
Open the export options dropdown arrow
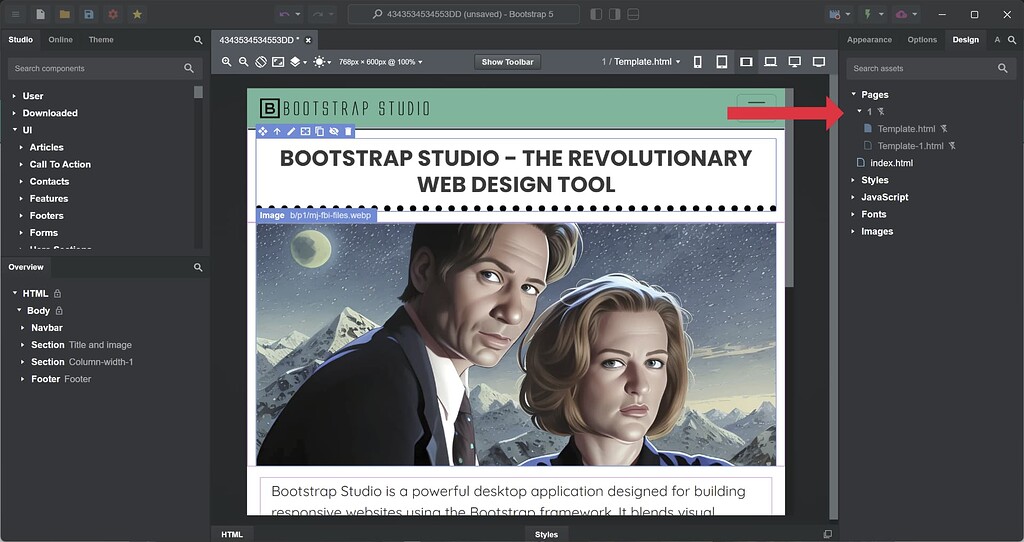pos(881,14)
